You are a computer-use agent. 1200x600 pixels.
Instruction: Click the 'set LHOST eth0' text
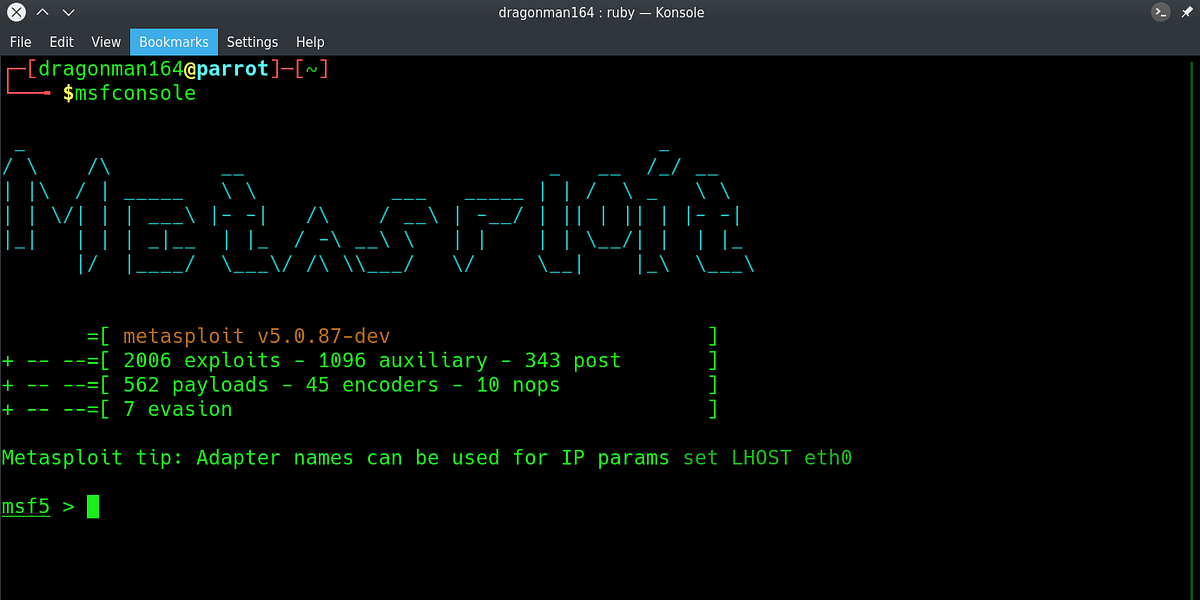768,457
